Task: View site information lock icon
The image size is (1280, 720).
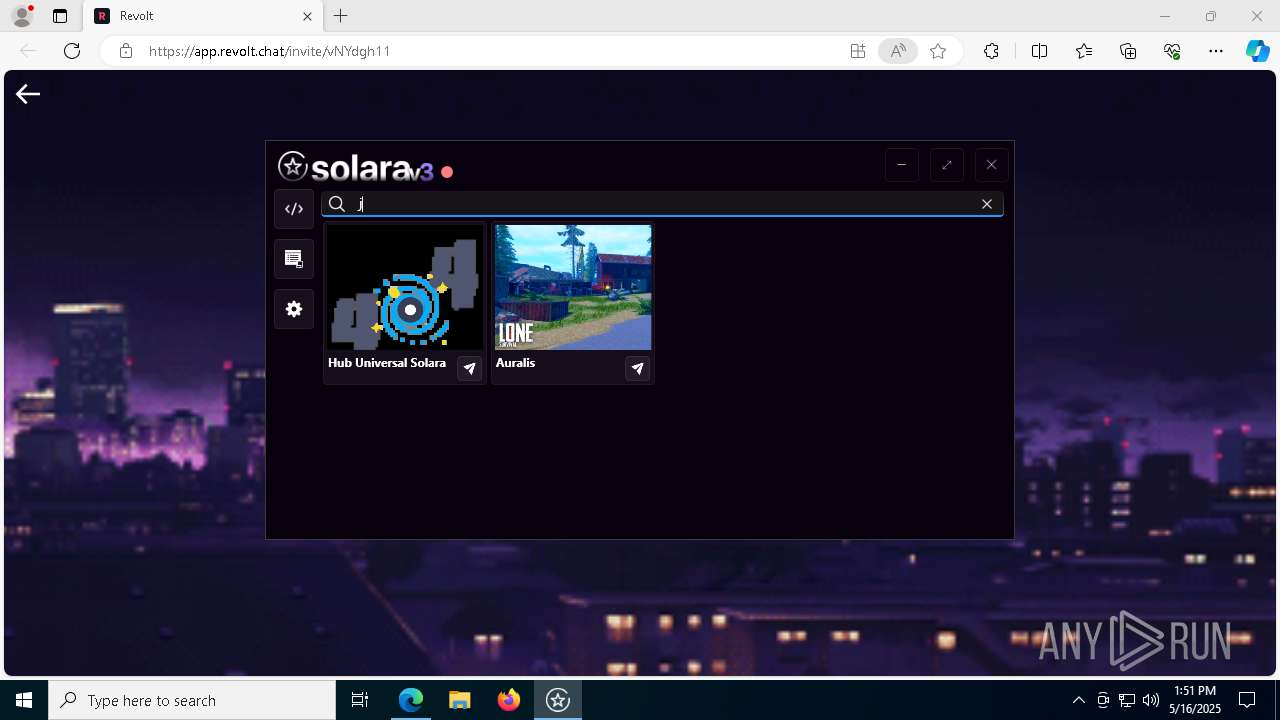Action: tap(125, 51)
